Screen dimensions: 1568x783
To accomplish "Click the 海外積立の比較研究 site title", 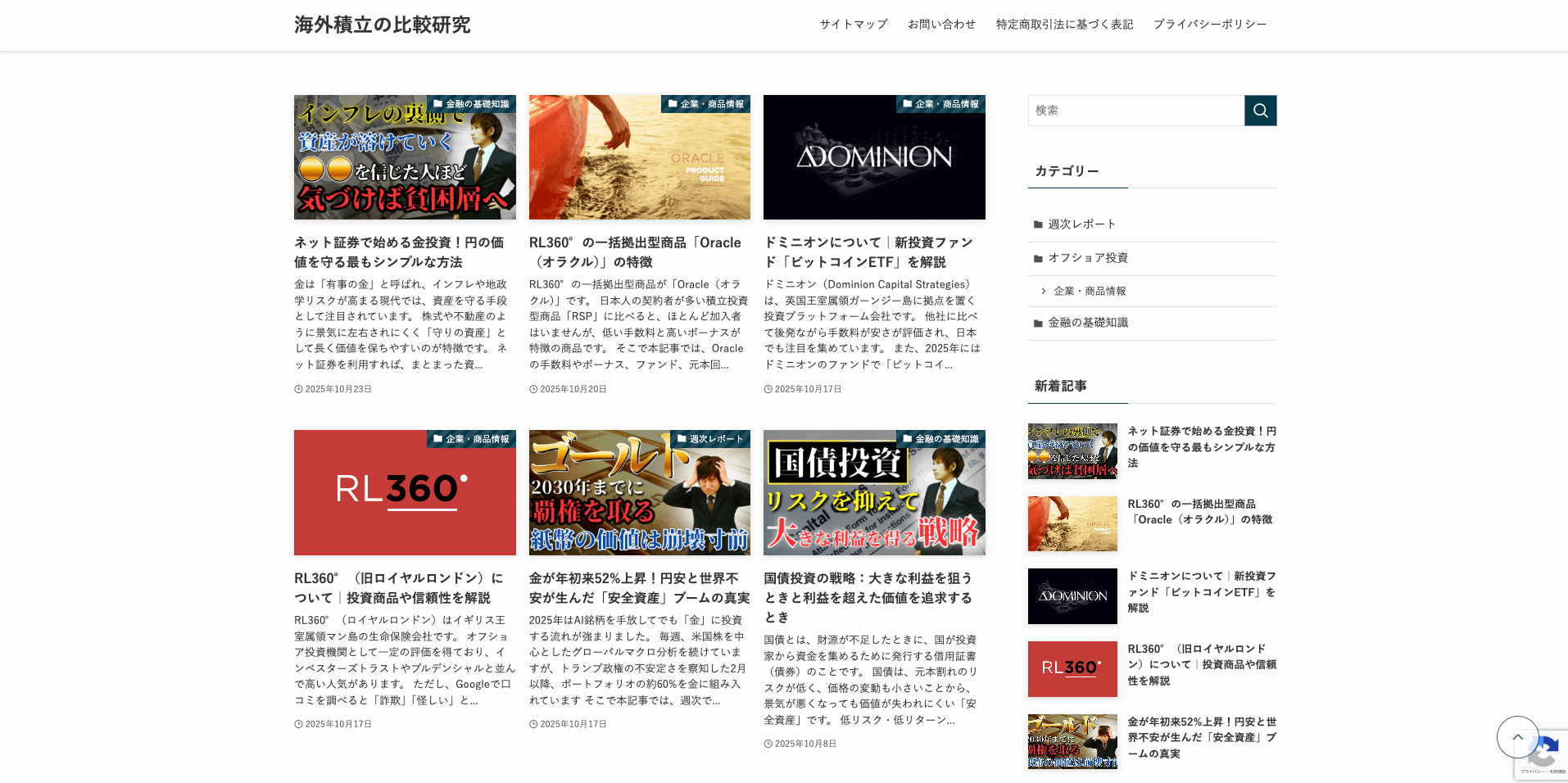I will click(x=382, y=25).
